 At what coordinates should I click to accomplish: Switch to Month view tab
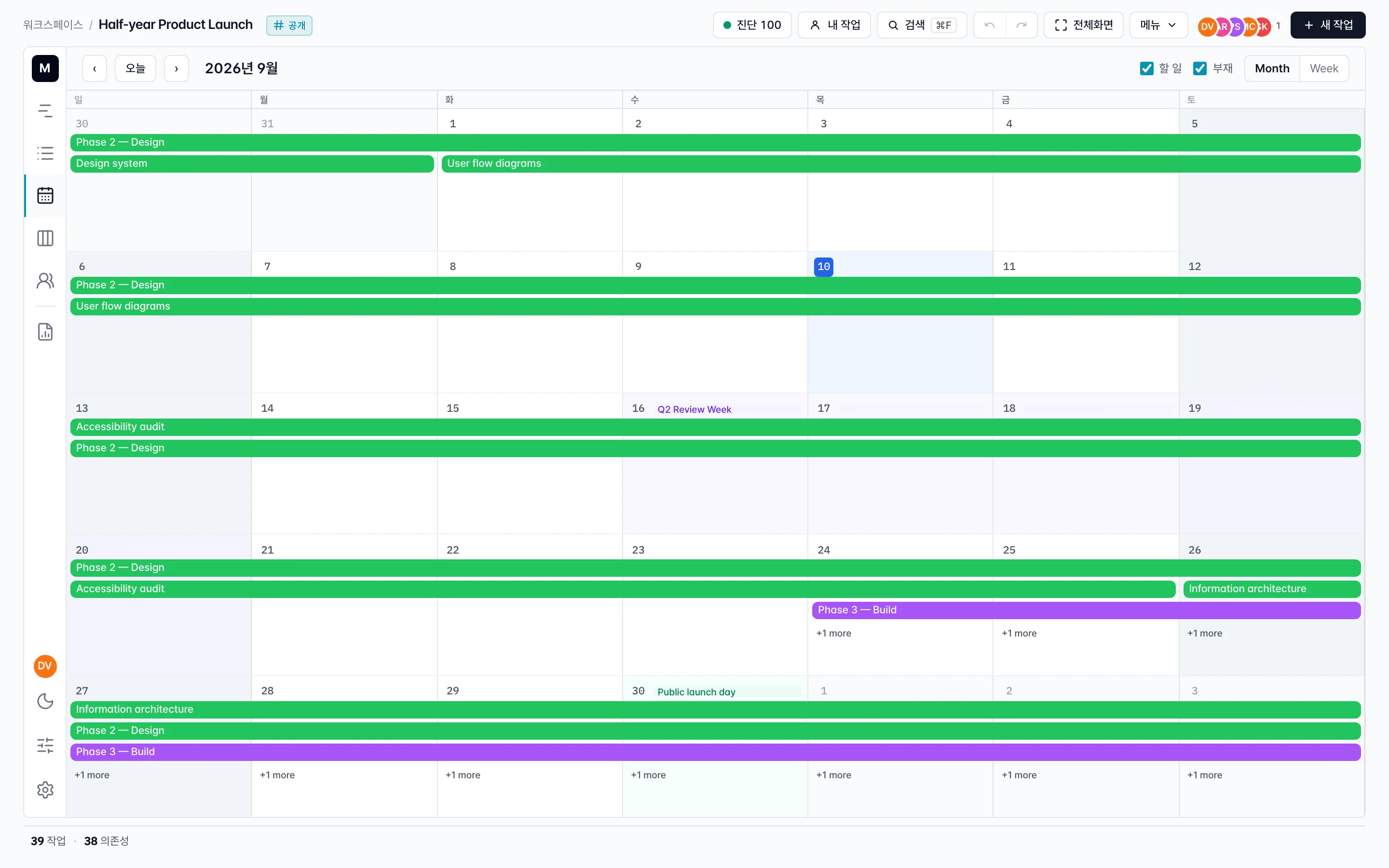(1272, 68)
